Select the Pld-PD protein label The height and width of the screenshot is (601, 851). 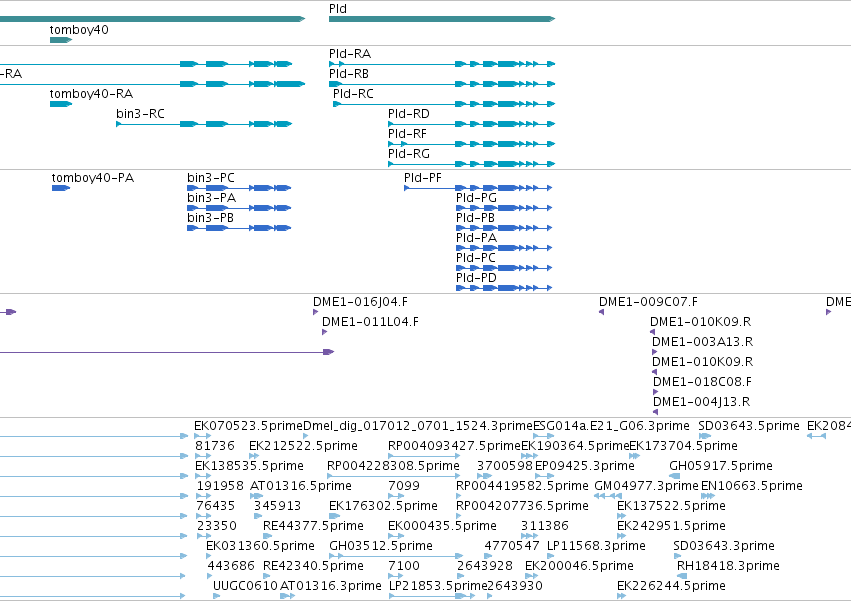pyautogui.click(x=477, y=279)
